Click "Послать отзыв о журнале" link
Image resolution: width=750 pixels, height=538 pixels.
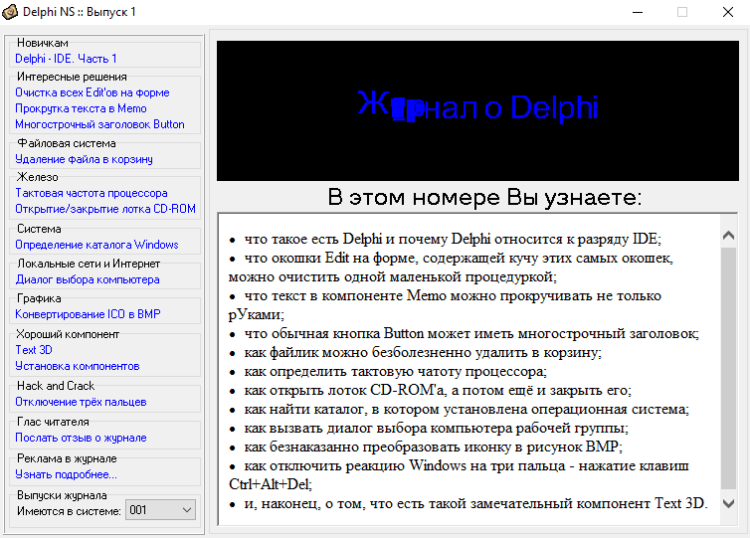click(x=80, y=438)
